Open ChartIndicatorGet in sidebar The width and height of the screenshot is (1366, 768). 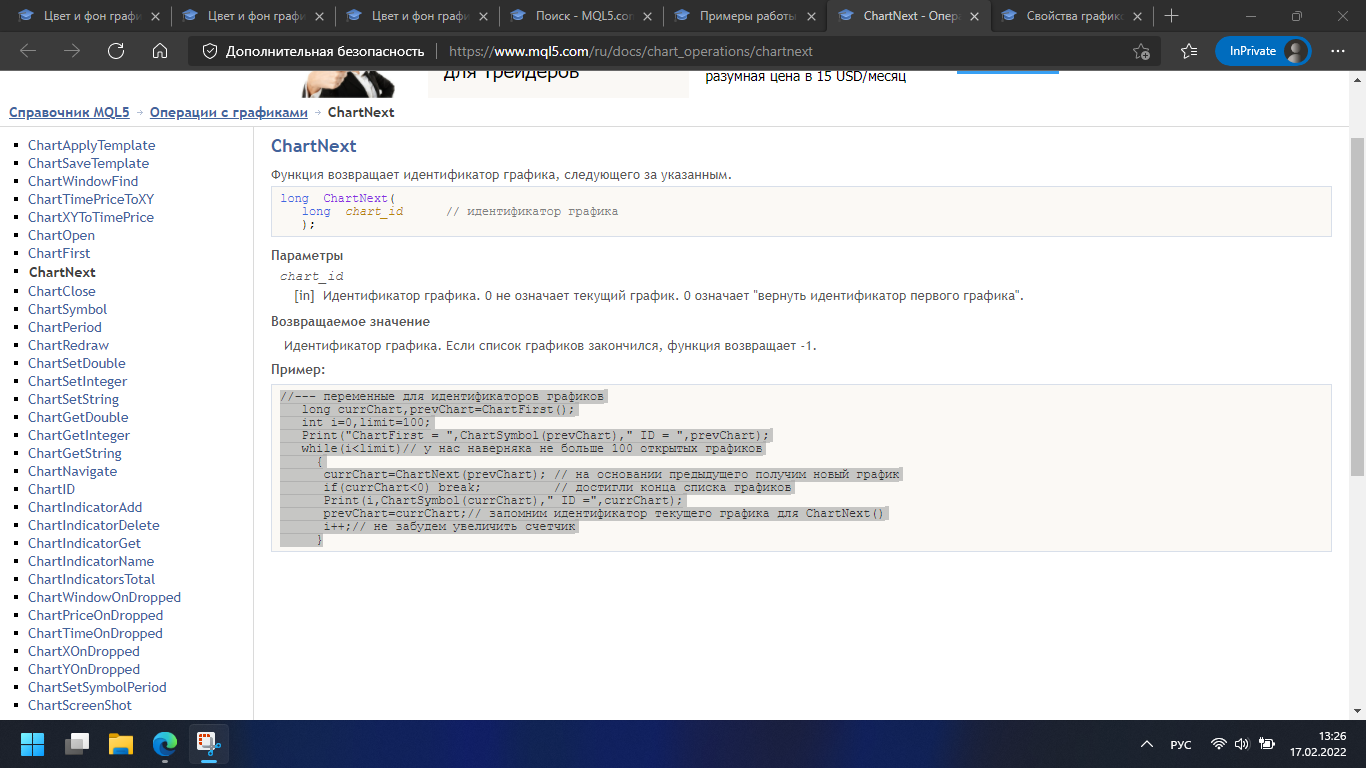(x=84, y=543)
